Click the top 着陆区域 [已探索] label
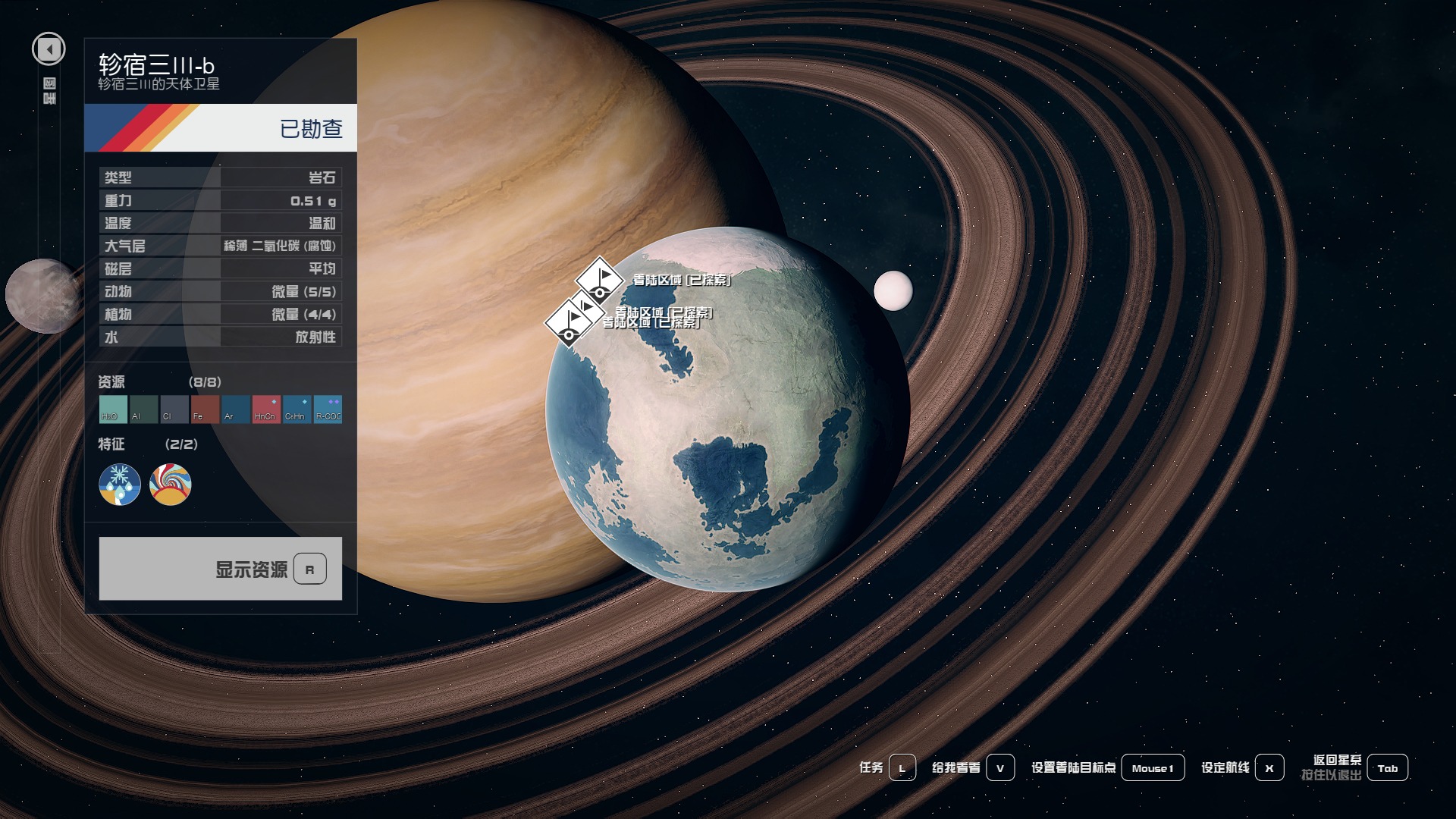 coord(682,280)
